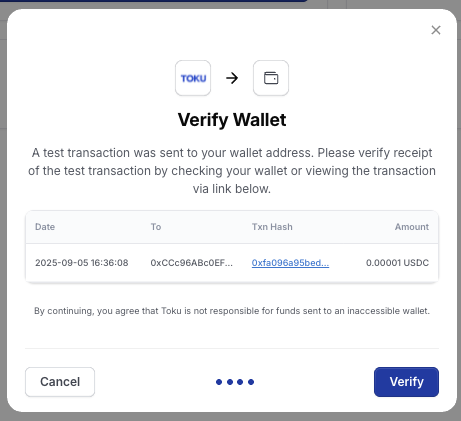Click the Date column header
Screen dimensions: 461x421
(x=45, y=227)
